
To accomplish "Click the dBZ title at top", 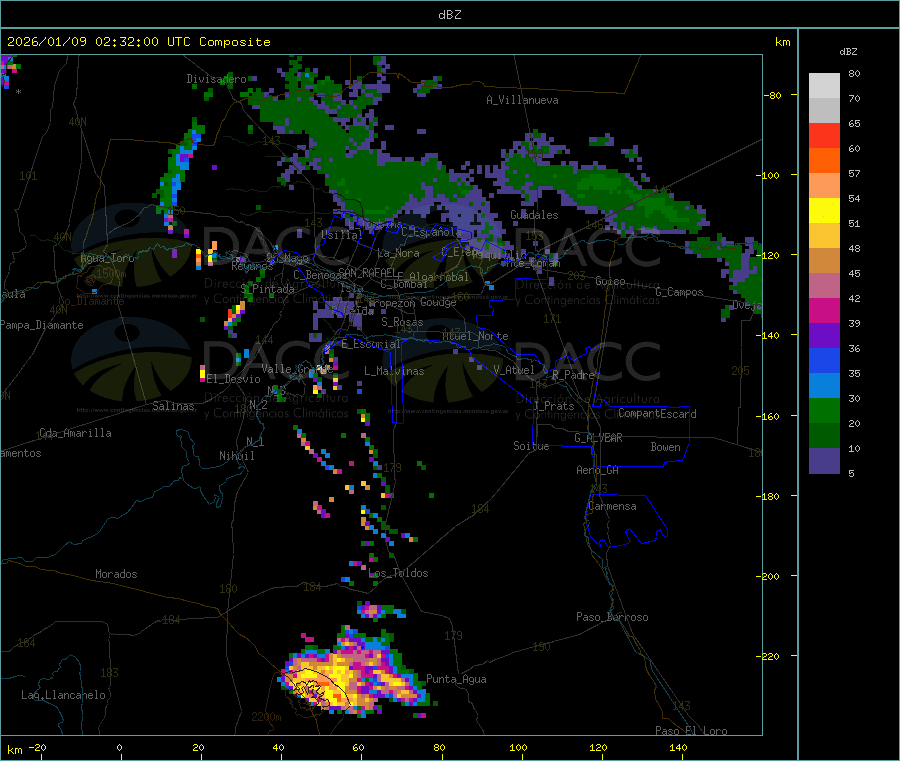I will [x=449, y=14].
